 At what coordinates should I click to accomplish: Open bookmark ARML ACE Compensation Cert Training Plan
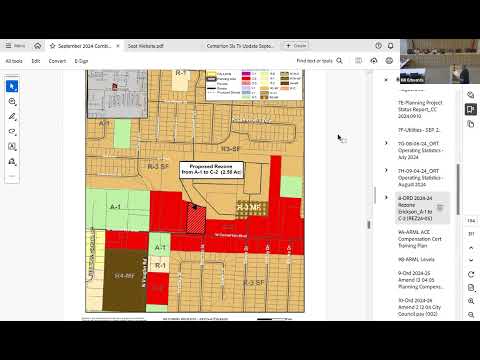pos(420,239)
